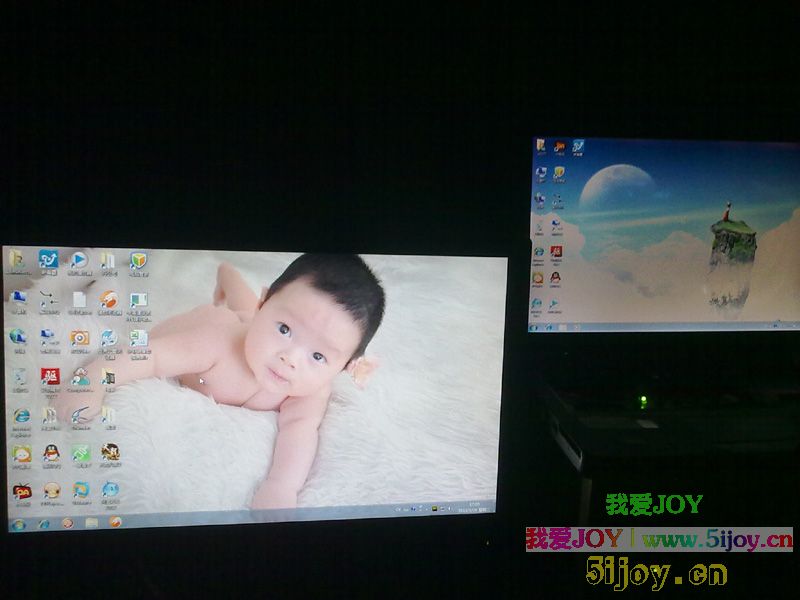Open the Recycle Bin on baby-wallpaper desktop
Screen dimensions: 800x600
[x=19, y=377]
